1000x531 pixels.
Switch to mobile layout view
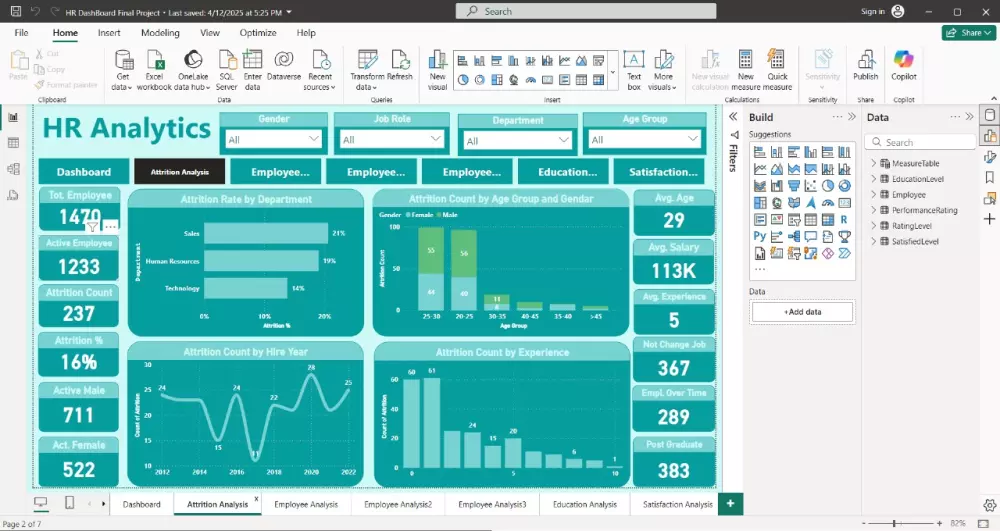70,503
